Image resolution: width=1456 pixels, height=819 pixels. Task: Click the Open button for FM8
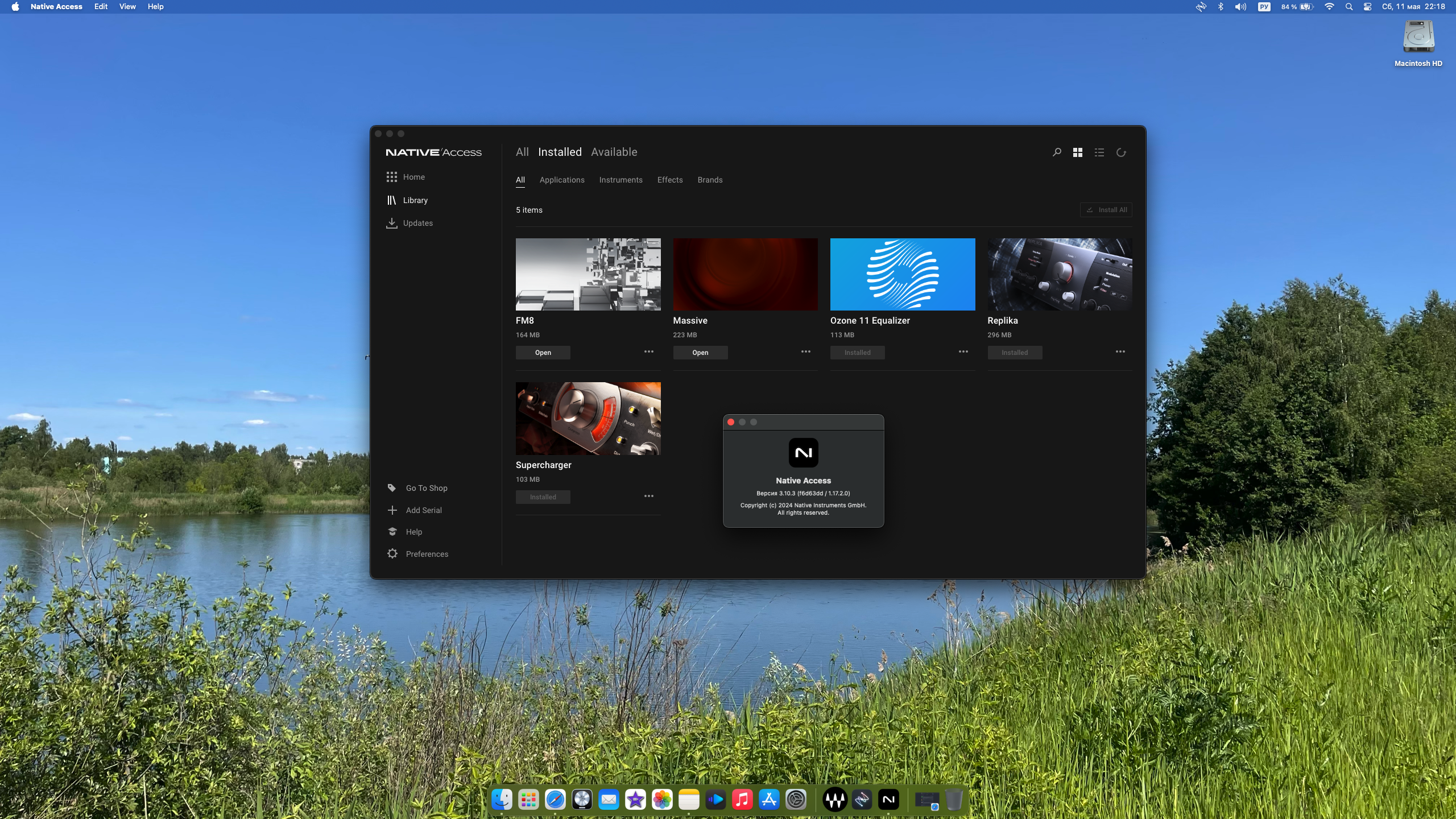point(543,353)
